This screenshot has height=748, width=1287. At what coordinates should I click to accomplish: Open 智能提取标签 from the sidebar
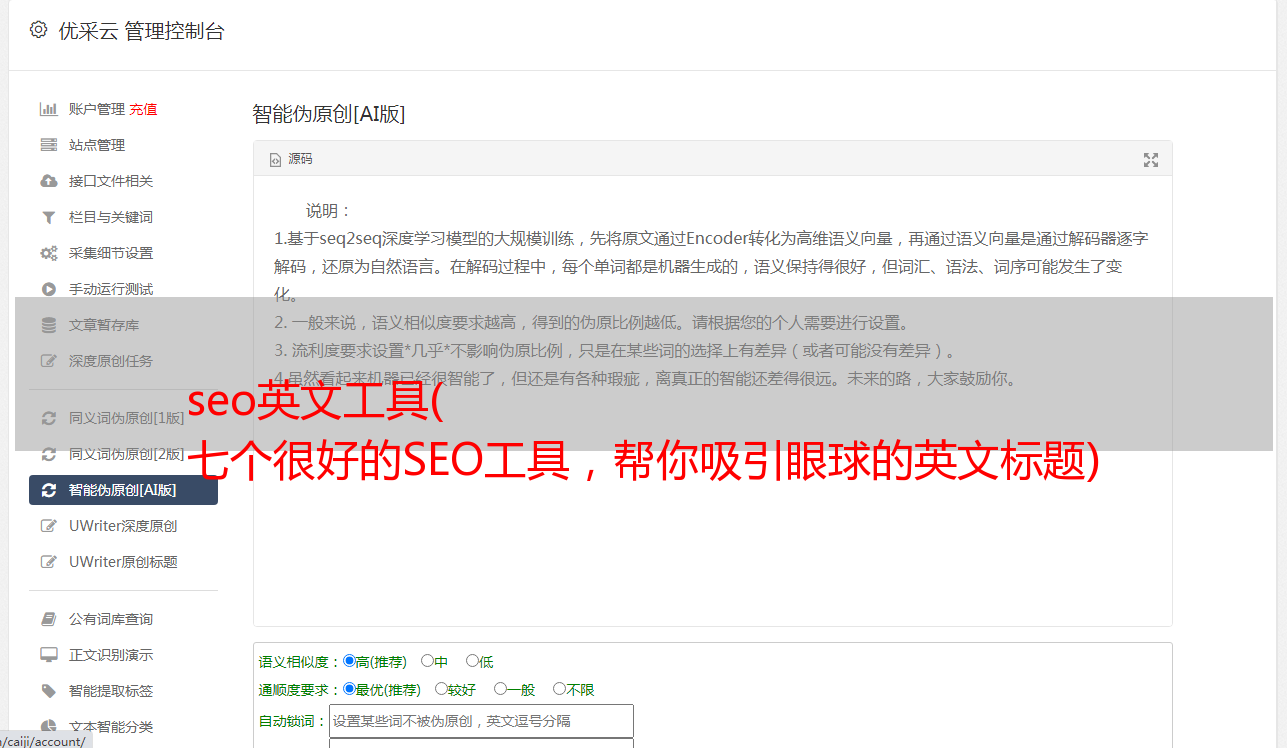coord(111,691)
